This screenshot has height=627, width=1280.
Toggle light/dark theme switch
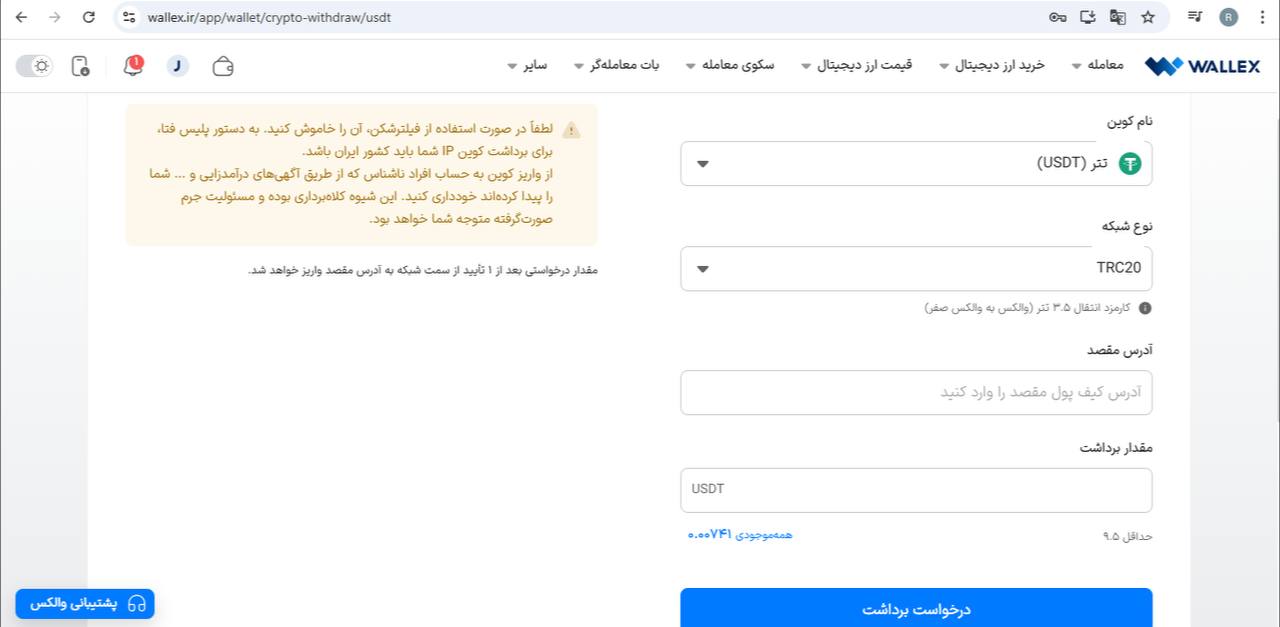pyautogui.click(x=34, y=66)
